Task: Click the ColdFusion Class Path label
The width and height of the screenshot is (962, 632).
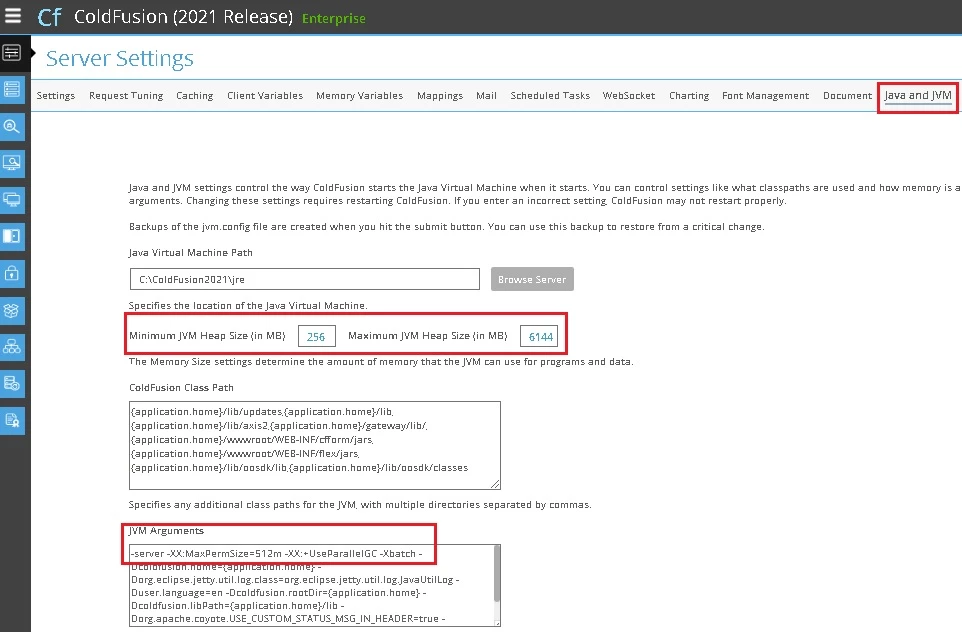Action: (182, 388)
